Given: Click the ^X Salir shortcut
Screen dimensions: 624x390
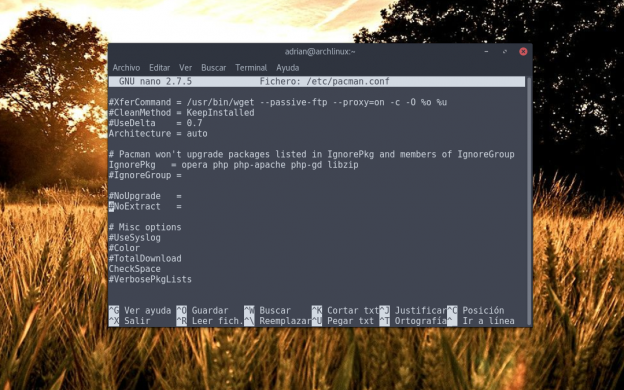Looking at the screenshot, I should [129, 321].
